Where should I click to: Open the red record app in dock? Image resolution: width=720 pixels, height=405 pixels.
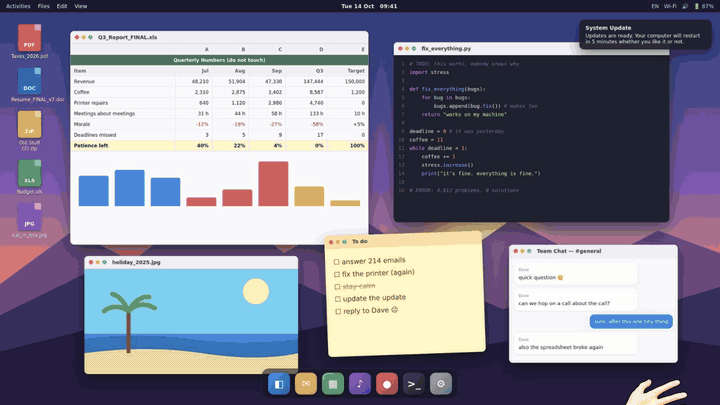coord(387,384)
